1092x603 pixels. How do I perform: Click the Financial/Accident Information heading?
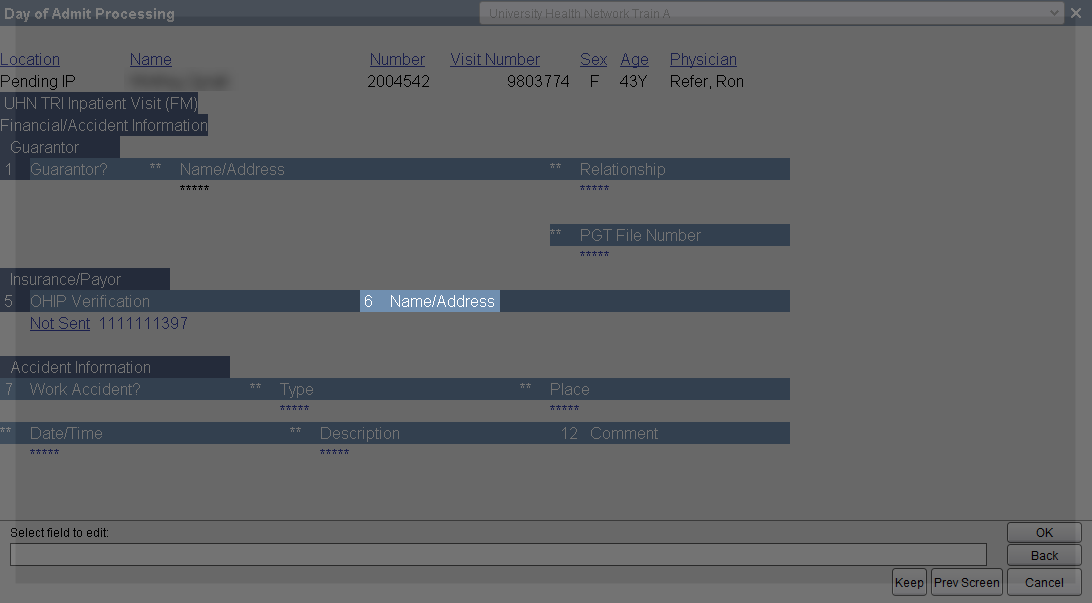(x=104, y=125)
